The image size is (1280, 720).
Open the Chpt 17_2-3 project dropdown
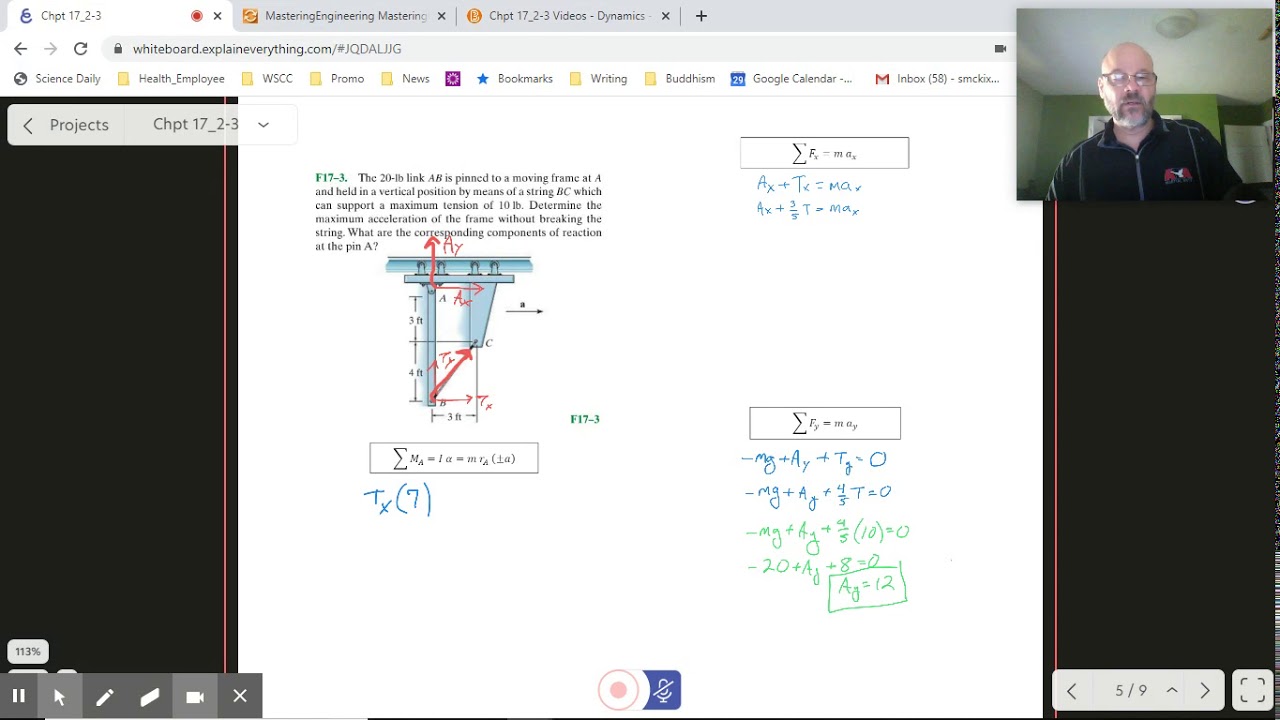coord(211,125)
